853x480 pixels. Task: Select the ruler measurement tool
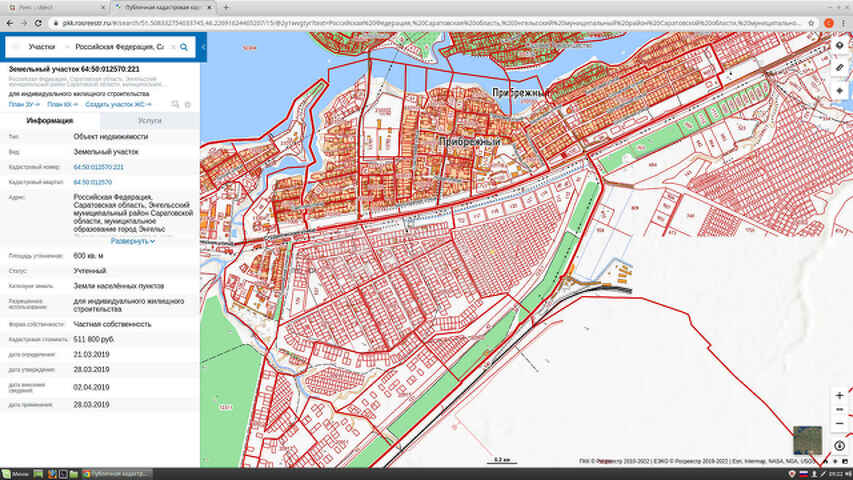(839, 67)
